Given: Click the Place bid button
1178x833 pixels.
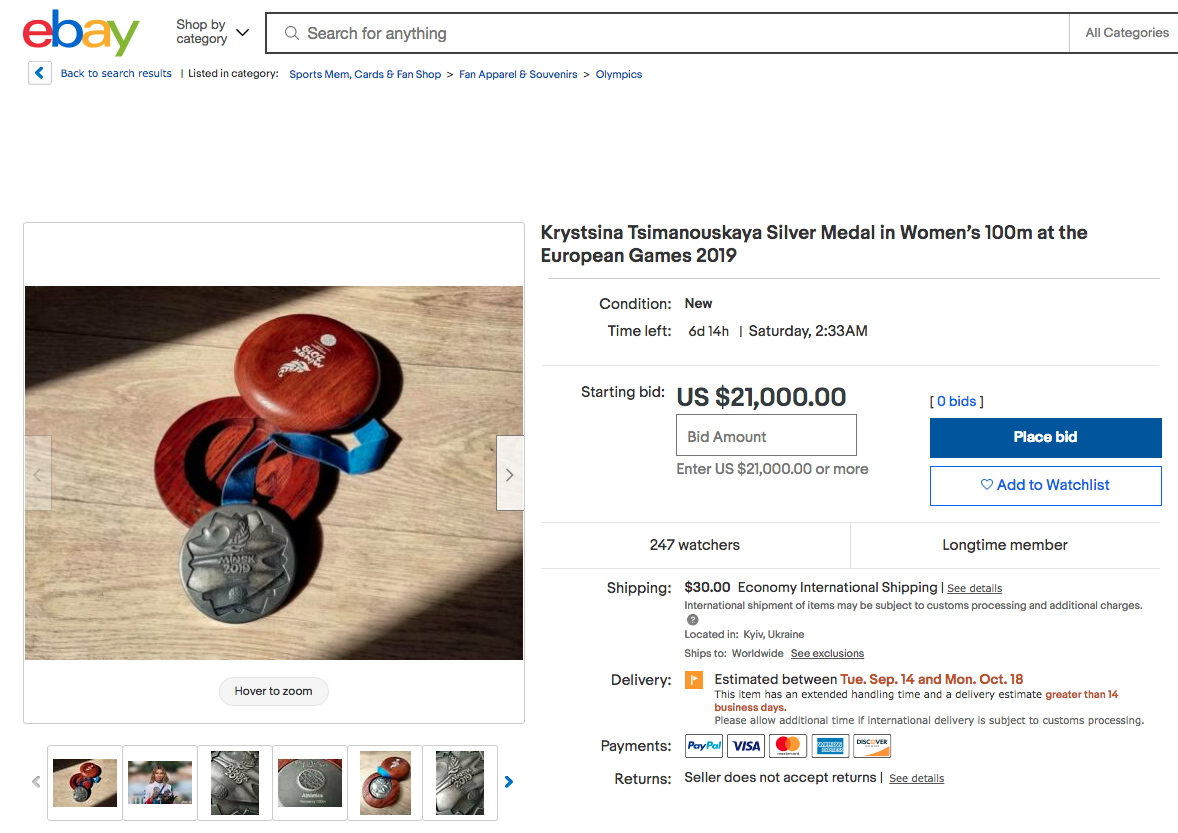Looking at the screenshot, I should coord(1045,437).
